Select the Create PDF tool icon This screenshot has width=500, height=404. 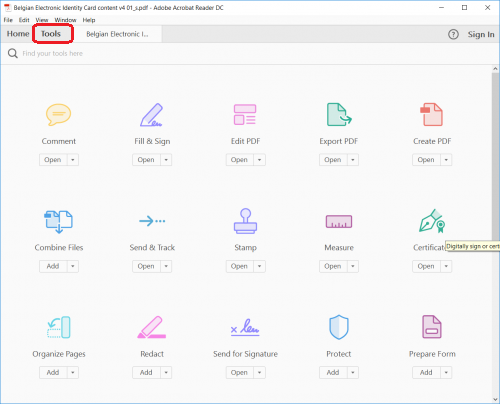432,114
